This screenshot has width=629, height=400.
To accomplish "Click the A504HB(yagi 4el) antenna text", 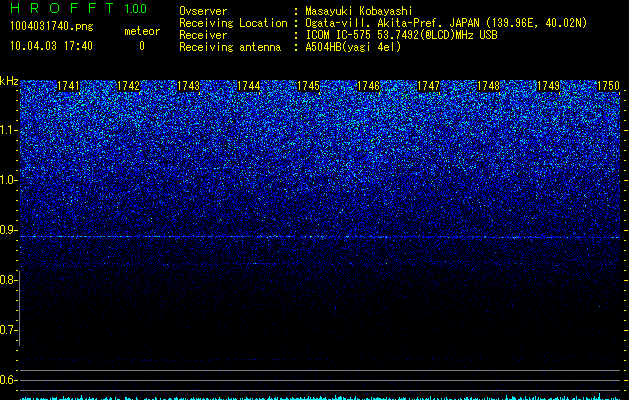I will 353,47.
